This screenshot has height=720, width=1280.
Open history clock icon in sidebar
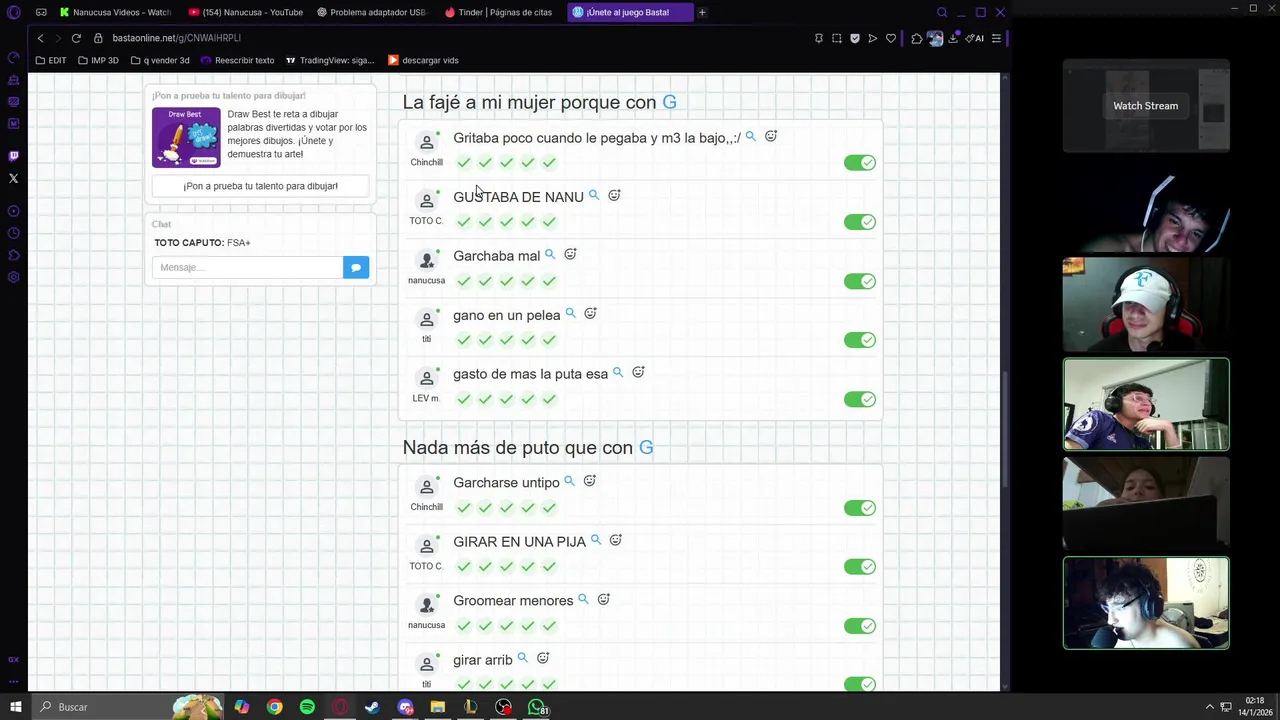click(x=13, y=233)
